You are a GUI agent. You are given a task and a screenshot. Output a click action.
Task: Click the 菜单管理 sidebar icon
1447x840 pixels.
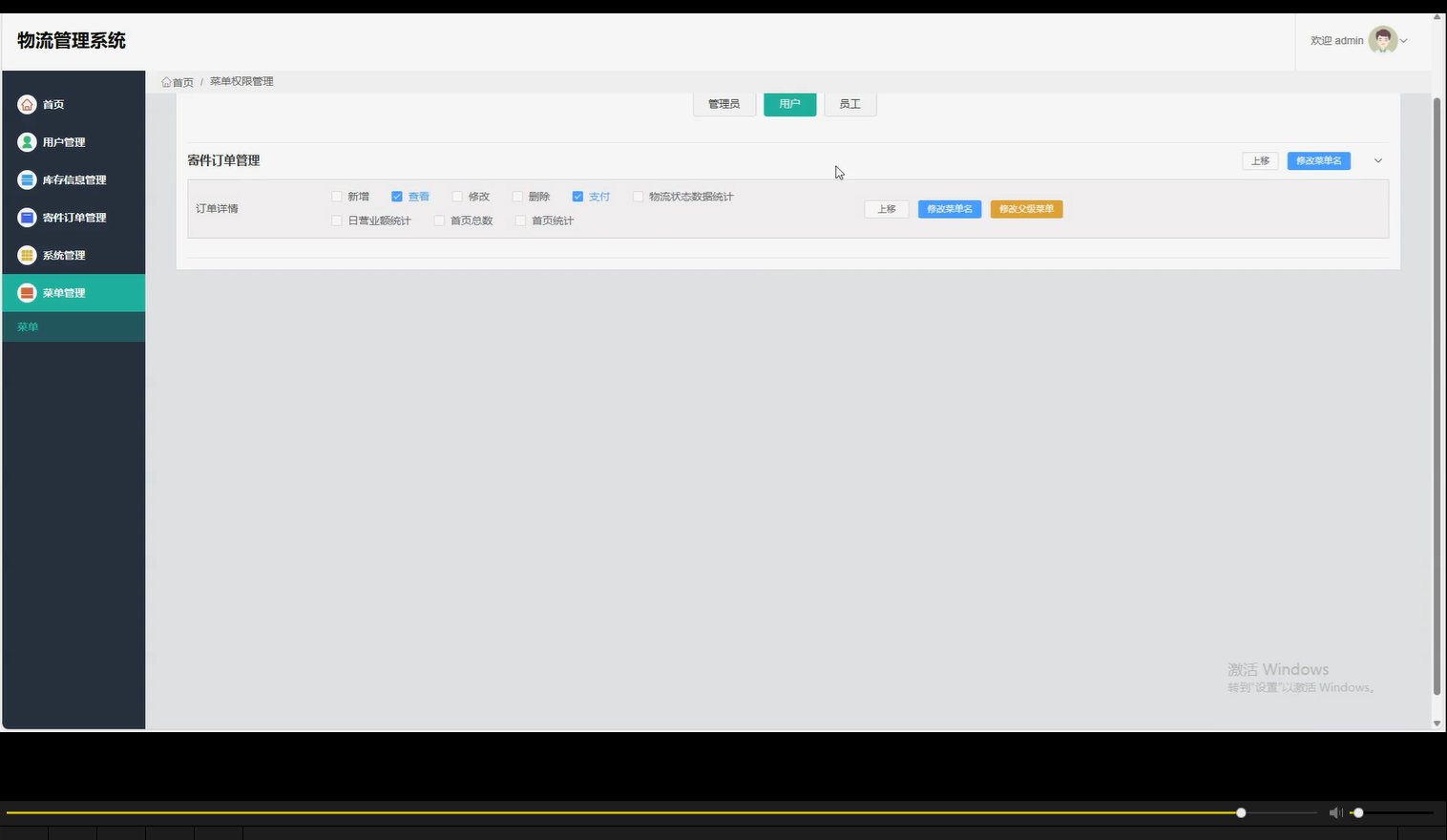tap(27, 293)
